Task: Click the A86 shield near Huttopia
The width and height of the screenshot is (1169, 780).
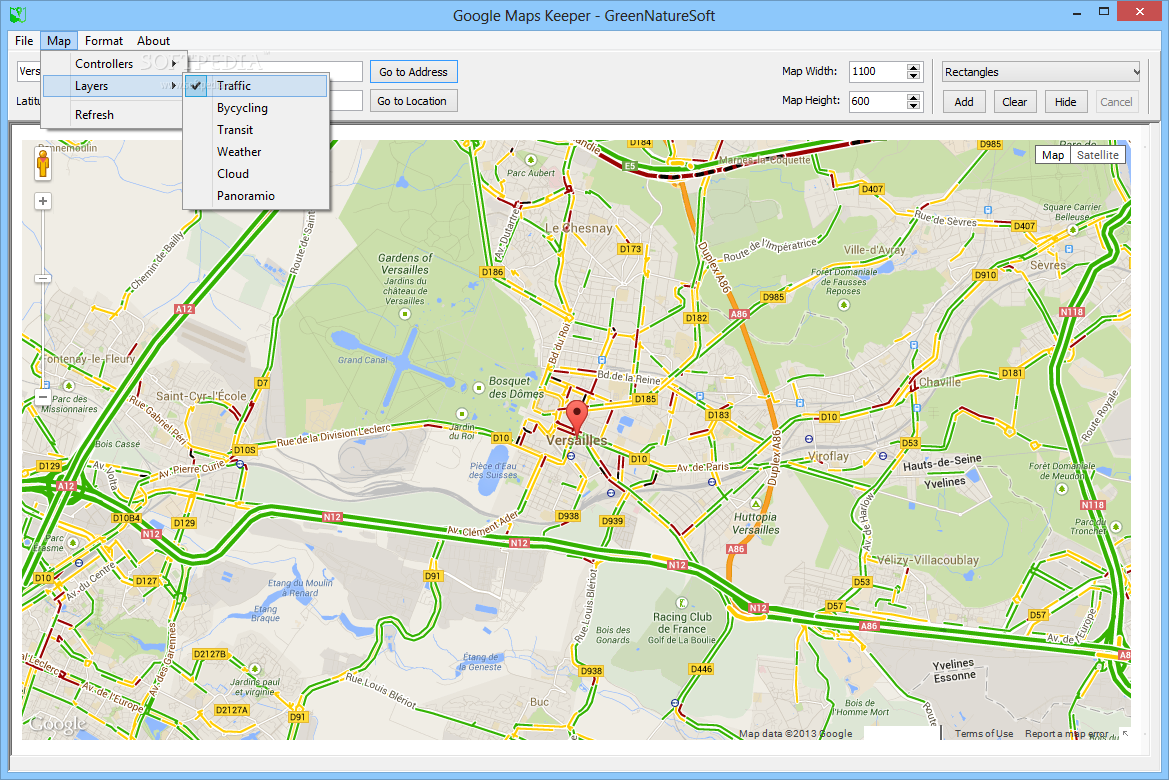Action: pyautogui.click(x=737, y=549)
